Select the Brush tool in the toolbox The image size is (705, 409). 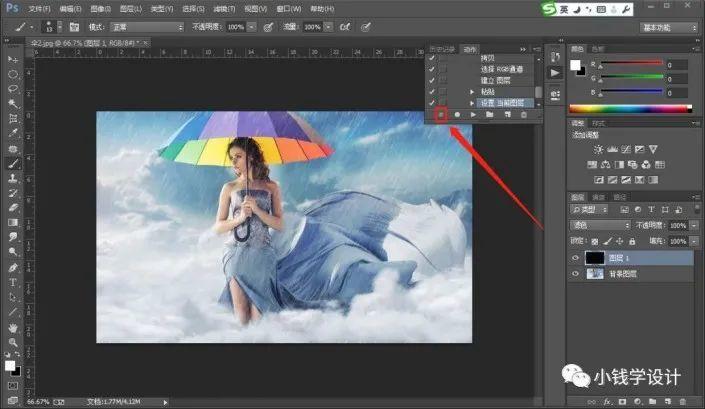(13, 164)
